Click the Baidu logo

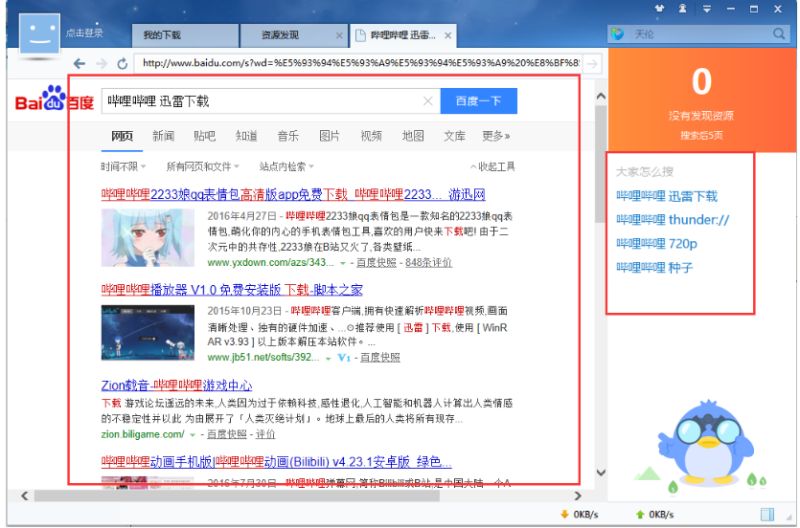click(x=54, y=99)
